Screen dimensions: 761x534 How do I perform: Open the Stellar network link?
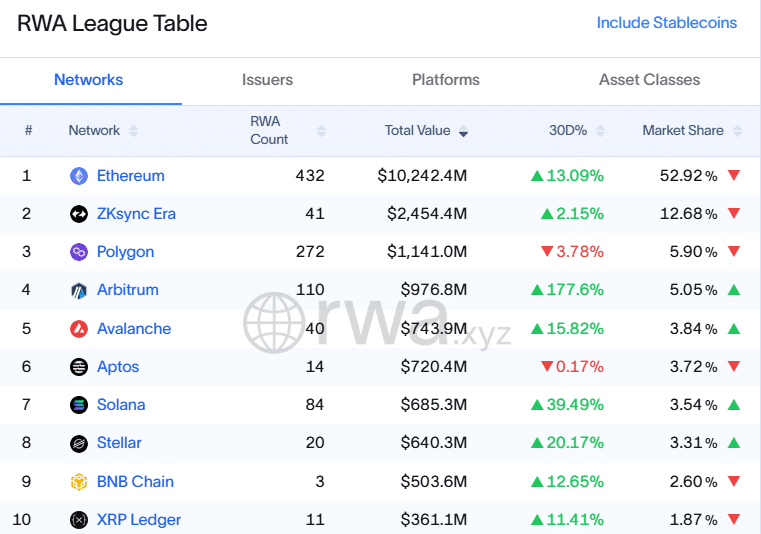click(x=119, y=443)
